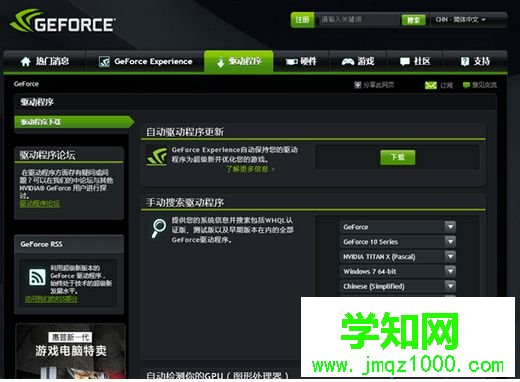
Task: Click the GeForce Experience tab icon
Action: [x=104, y=62]
